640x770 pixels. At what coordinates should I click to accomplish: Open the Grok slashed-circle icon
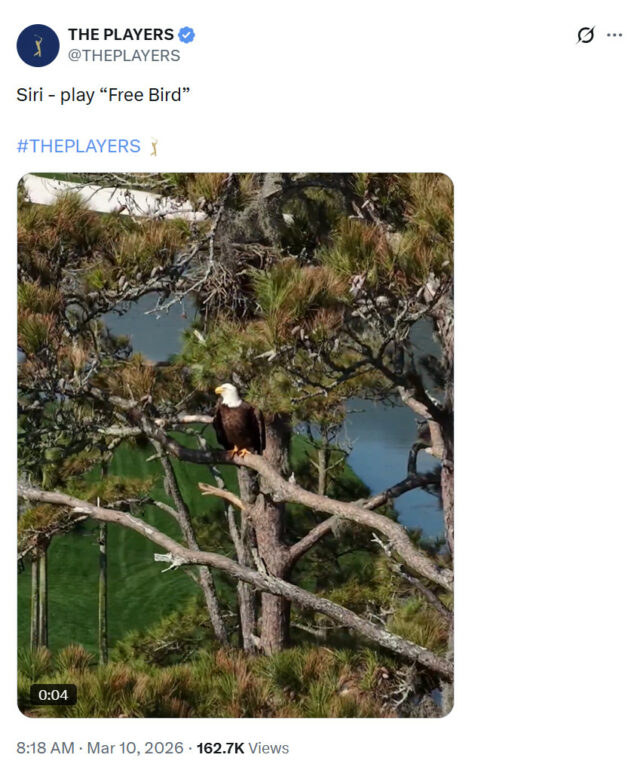[x=585, y=35]
